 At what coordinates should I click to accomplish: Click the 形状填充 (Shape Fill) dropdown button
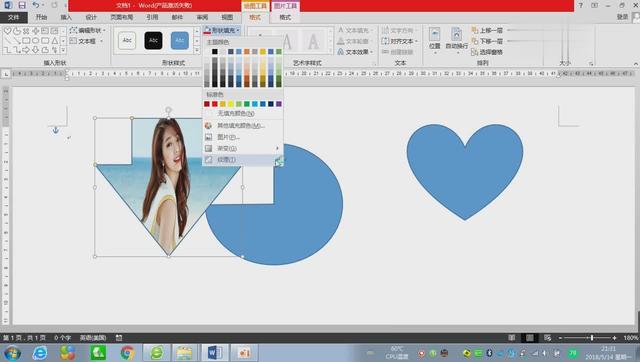tap(222, 30)
